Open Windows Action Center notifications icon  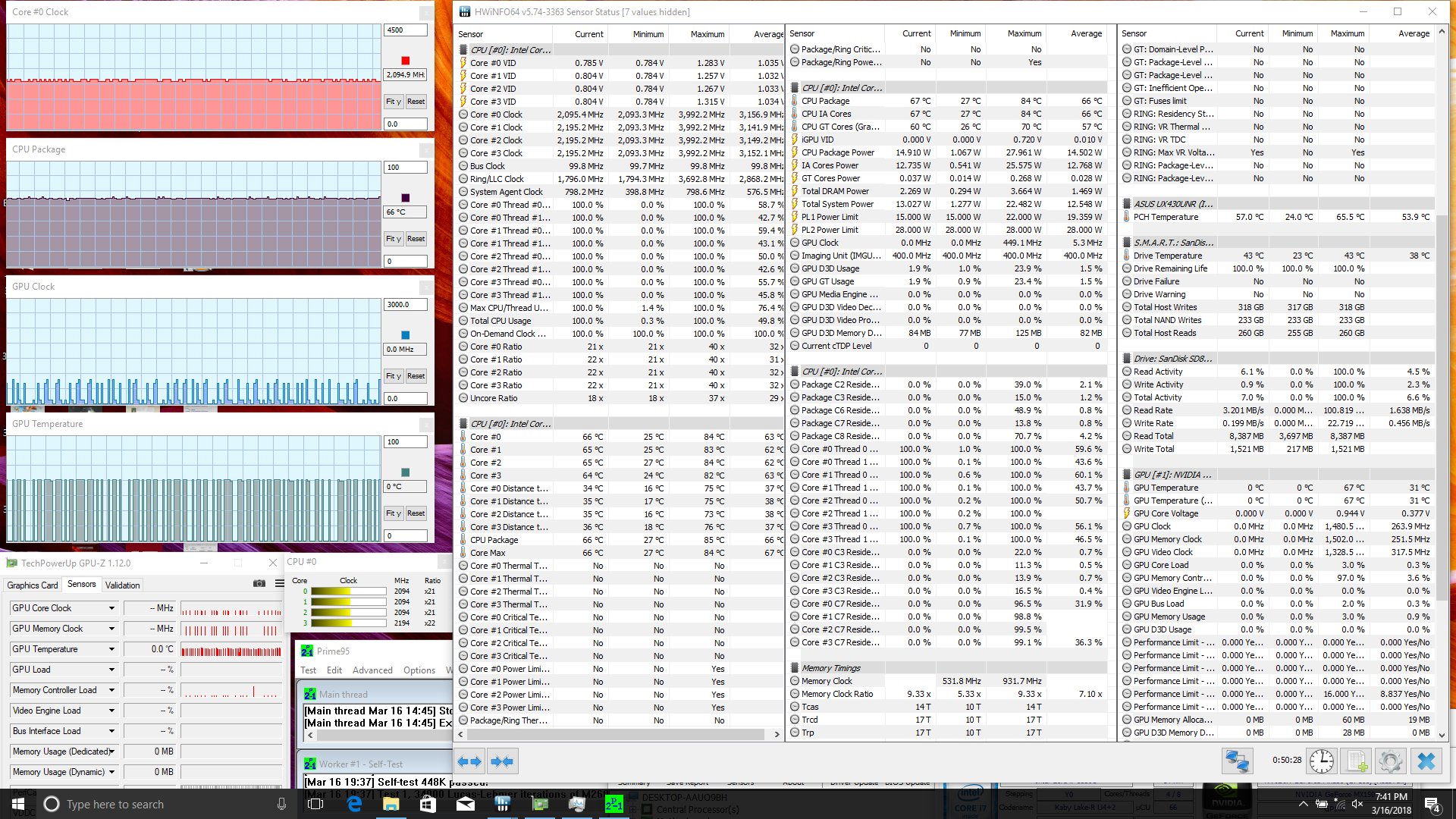1432,804
